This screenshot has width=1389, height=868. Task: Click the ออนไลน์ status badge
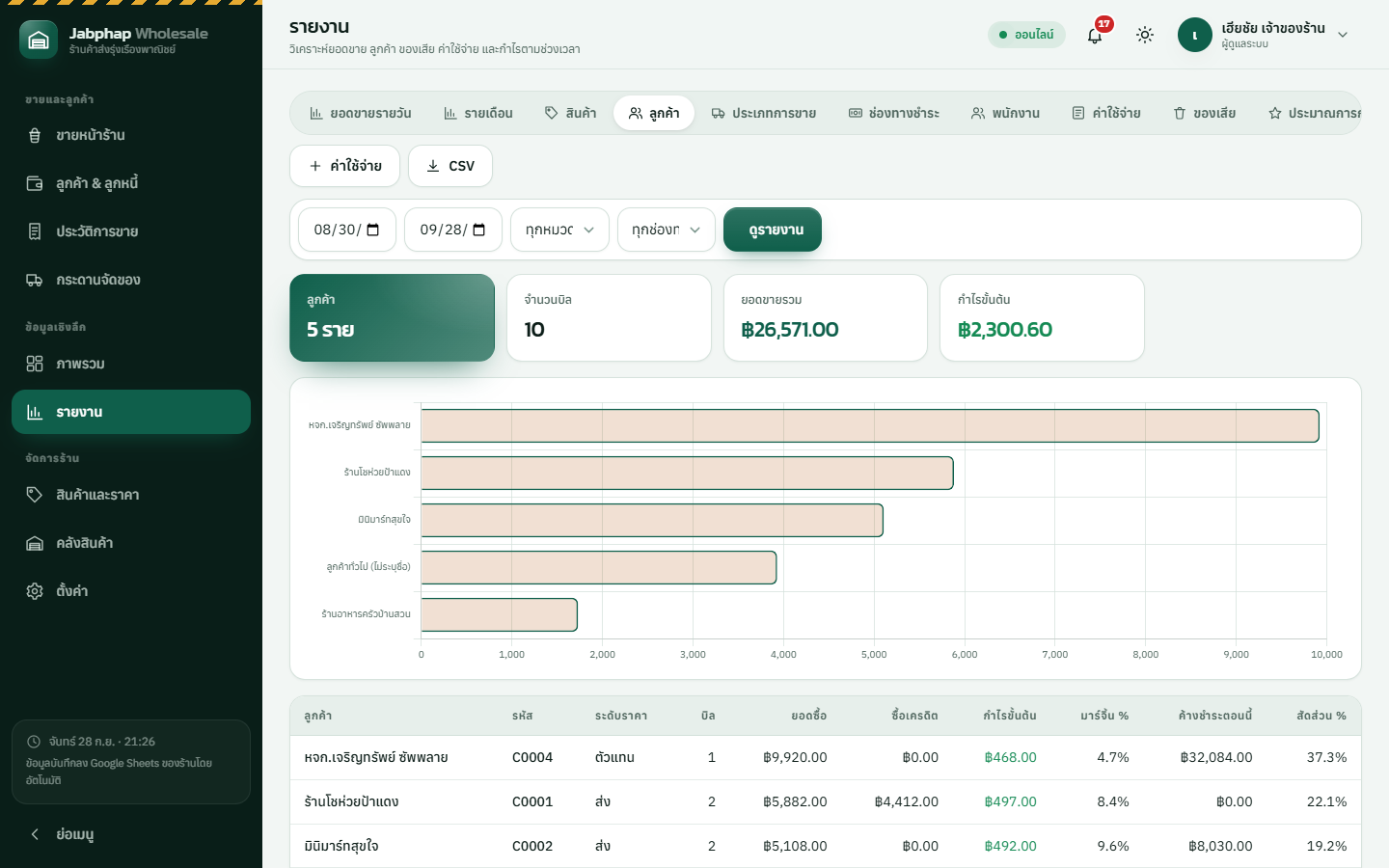[1026, 35]
